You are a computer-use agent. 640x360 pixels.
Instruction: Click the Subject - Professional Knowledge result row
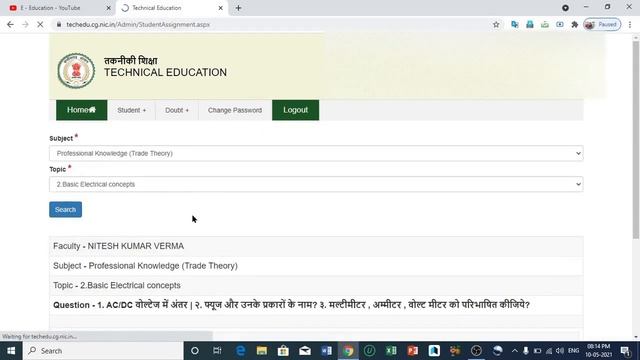coord(316,266)
